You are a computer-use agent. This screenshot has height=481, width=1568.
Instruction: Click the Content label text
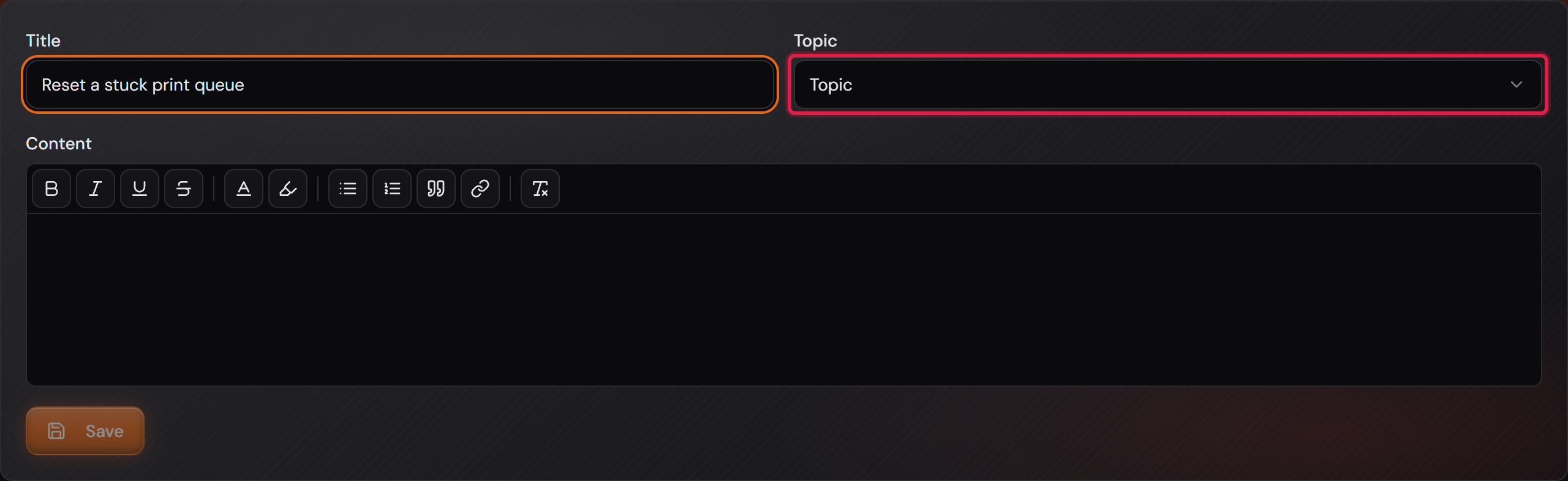tap(59, 143)
